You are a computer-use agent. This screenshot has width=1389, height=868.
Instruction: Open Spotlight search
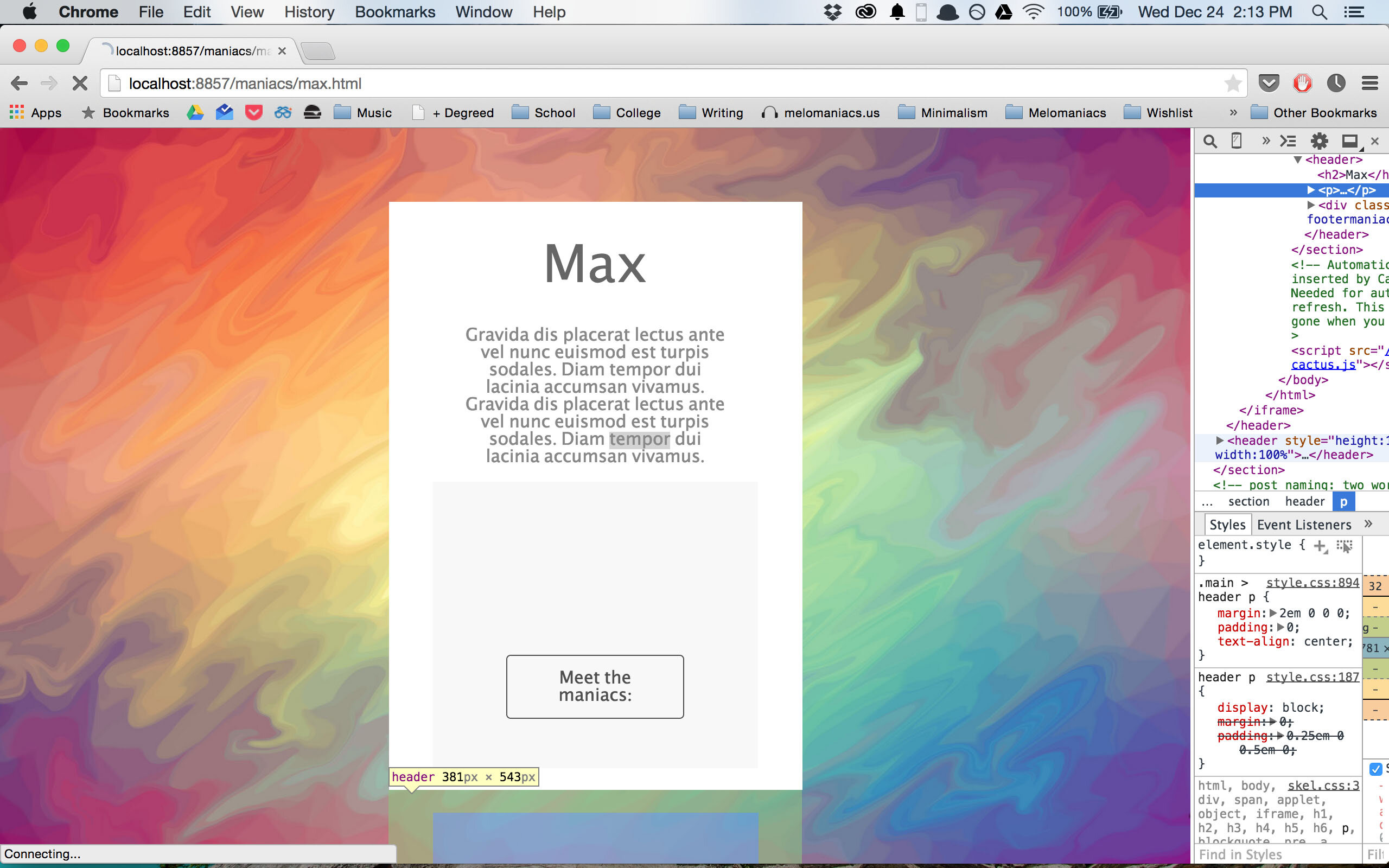tap(1320, 12)
